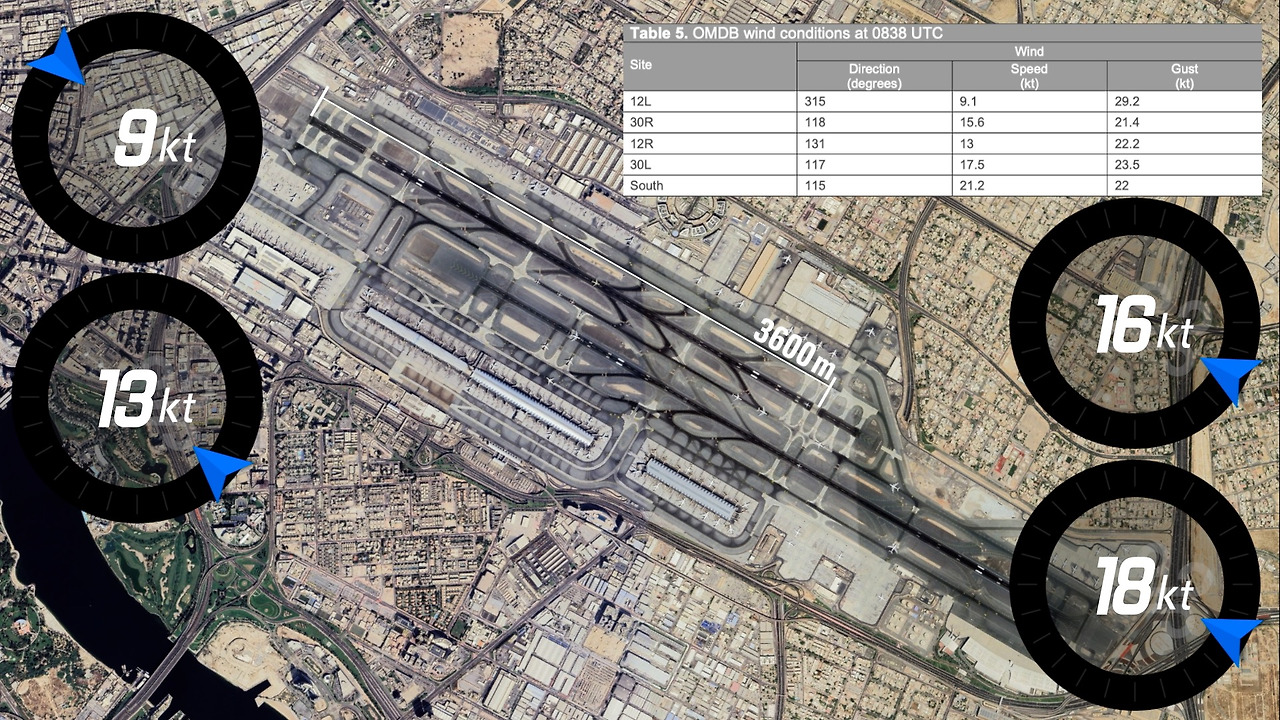
Task: Click speed cell "13" in the 12R table row
Action: [x=1029, y=143]
